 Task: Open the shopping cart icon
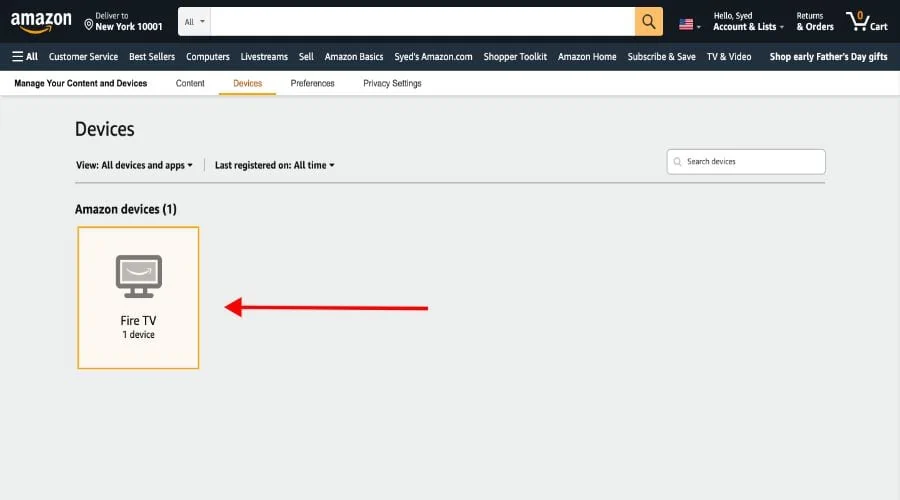pos(858,21)
